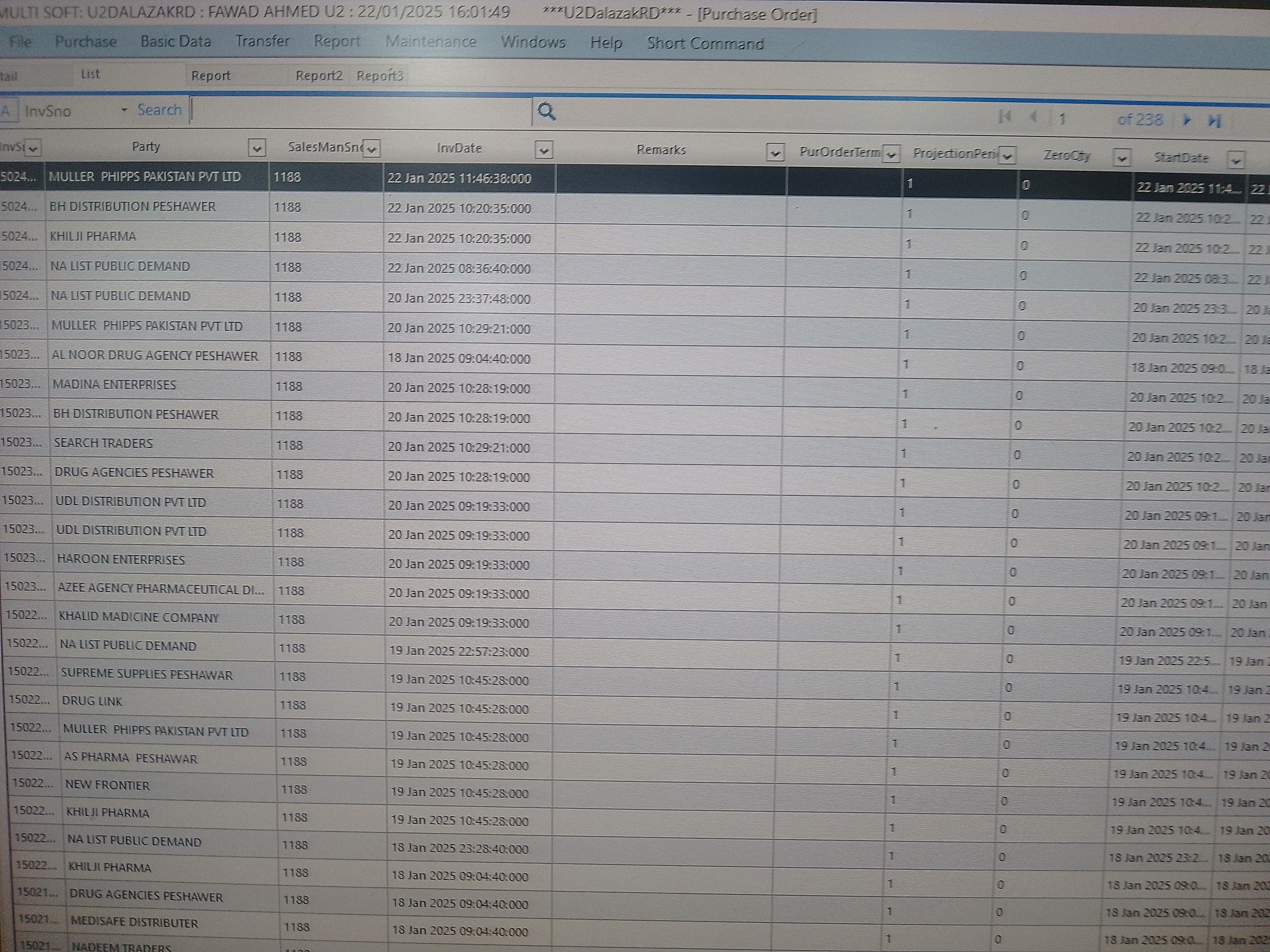Jump to last page arrow
The image size is (1270, 952).
point(1214,121)
